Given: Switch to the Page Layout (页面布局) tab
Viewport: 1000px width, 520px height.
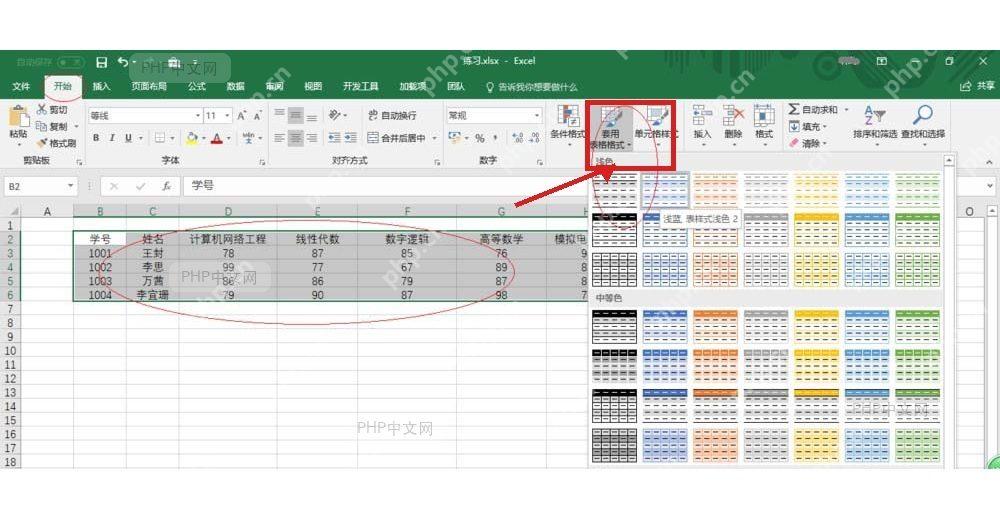Looking at the screenshot, I should click(x=149, y=86).
